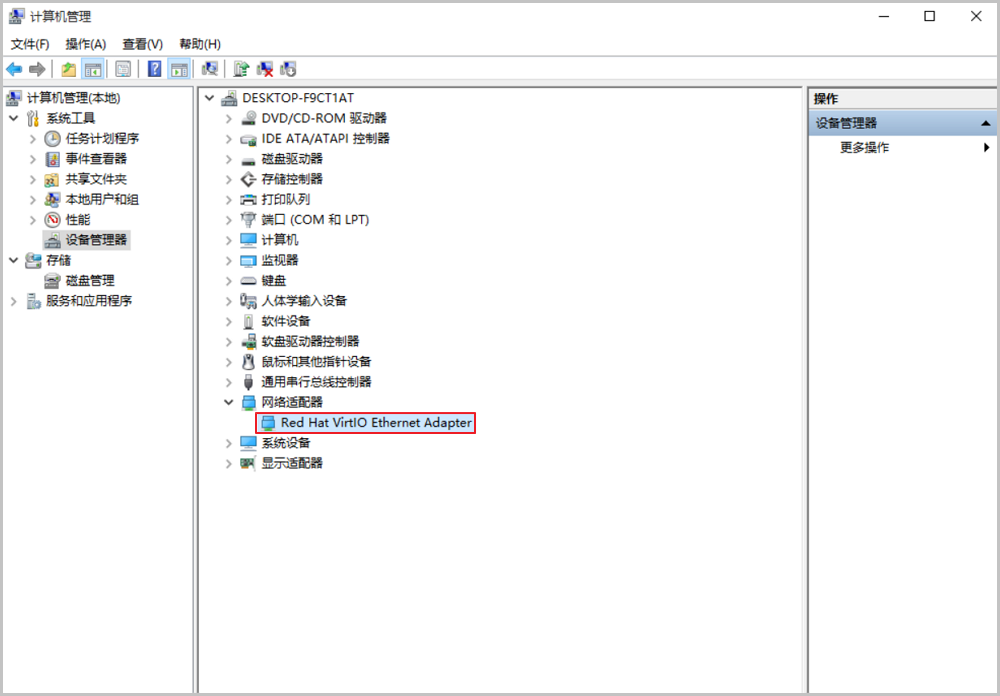1000x696 pixels.
Task: Click the disable device down-arrow icon
Action: click(x=288, y=69)
